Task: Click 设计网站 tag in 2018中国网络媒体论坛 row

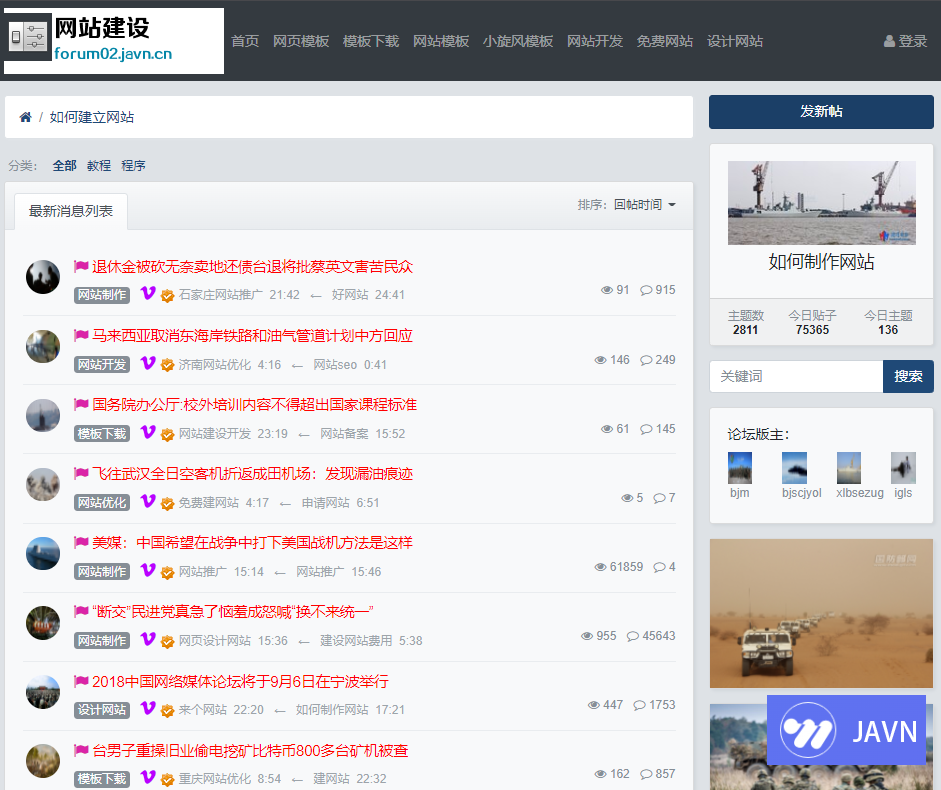Action: pyautogui.click(x=102, y=710)
